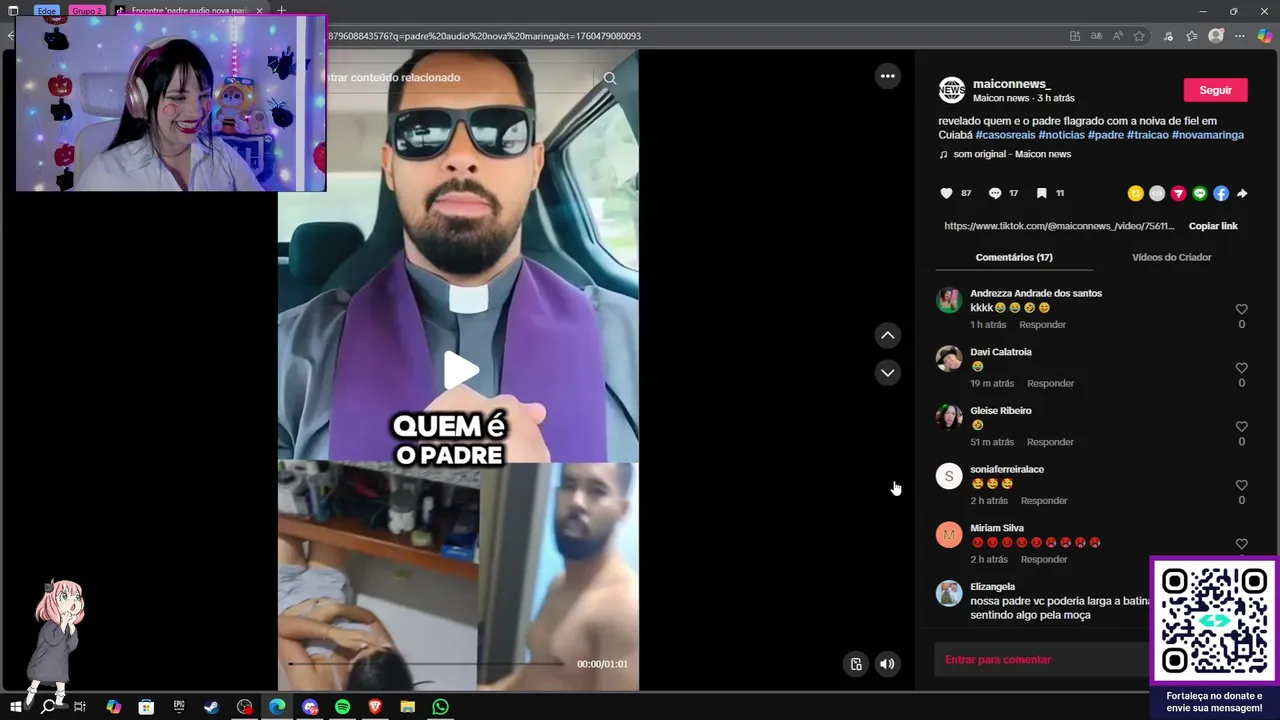Open the #padre hashtag
The image size is (1280, 720).
1105,135
